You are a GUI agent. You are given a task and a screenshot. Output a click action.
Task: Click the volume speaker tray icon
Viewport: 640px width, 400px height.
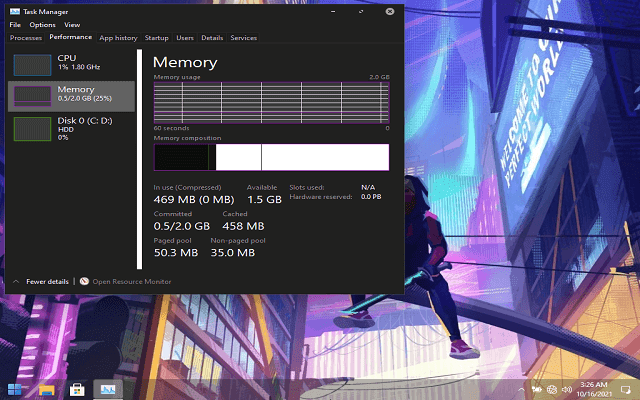tap(567, 389)
